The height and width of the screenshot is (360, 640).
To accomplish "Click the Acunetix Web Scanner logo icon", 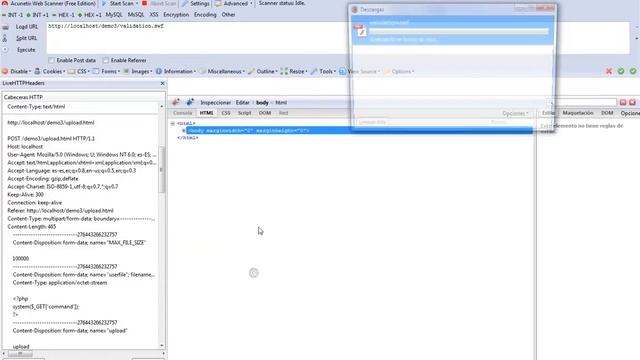I will click(4, 3).
